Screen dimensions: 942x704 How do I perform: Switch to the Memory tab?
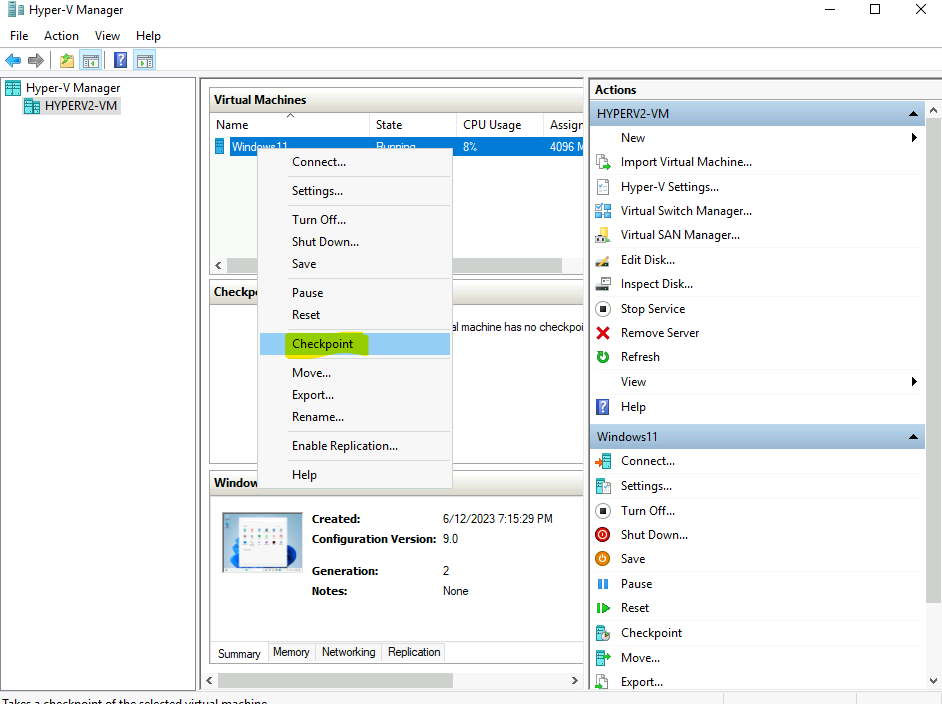[x=291, y=652]
